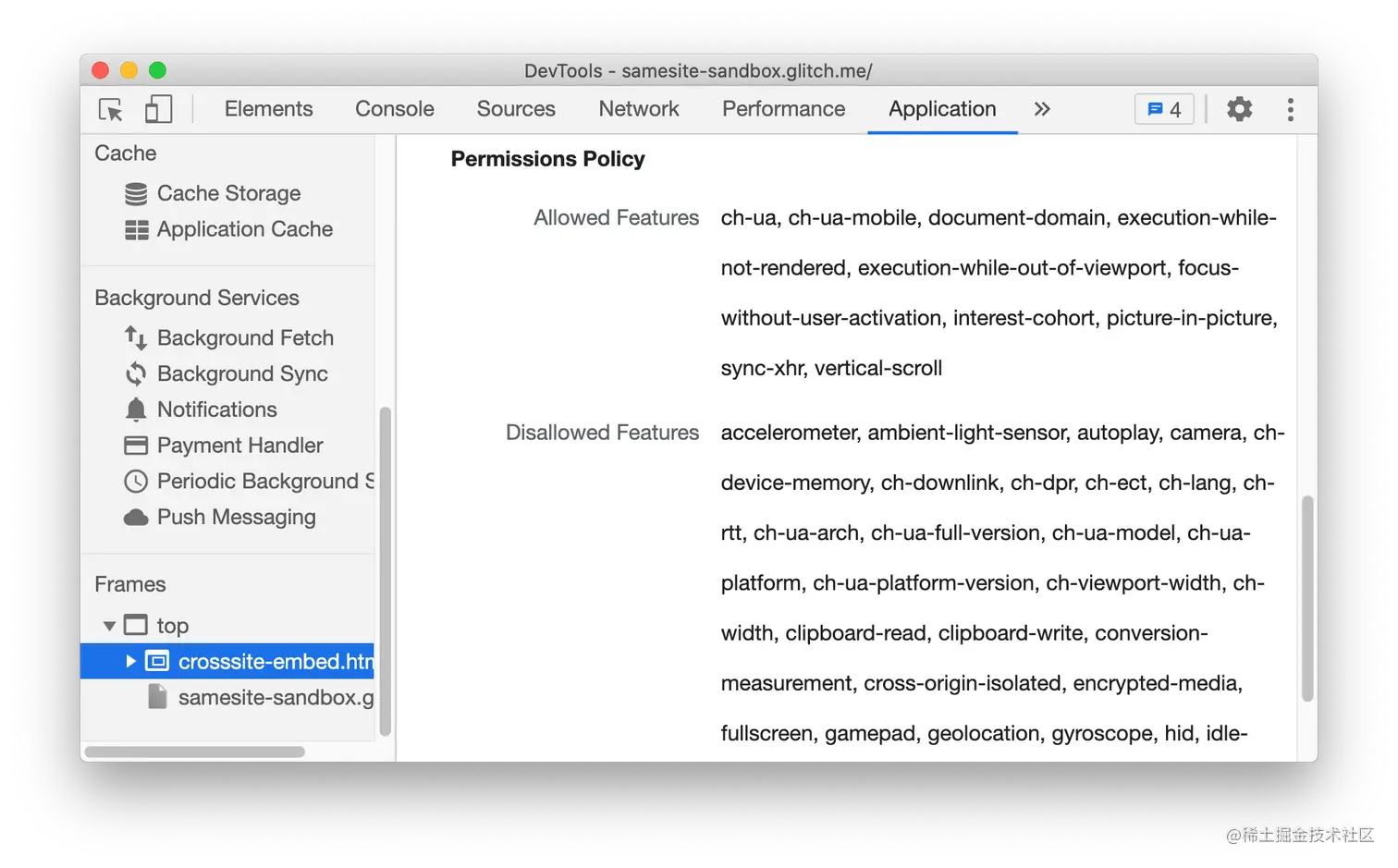Open the Notifications entry
Image resolution: width=1398 pixels, height=868 pixels.
217,410
